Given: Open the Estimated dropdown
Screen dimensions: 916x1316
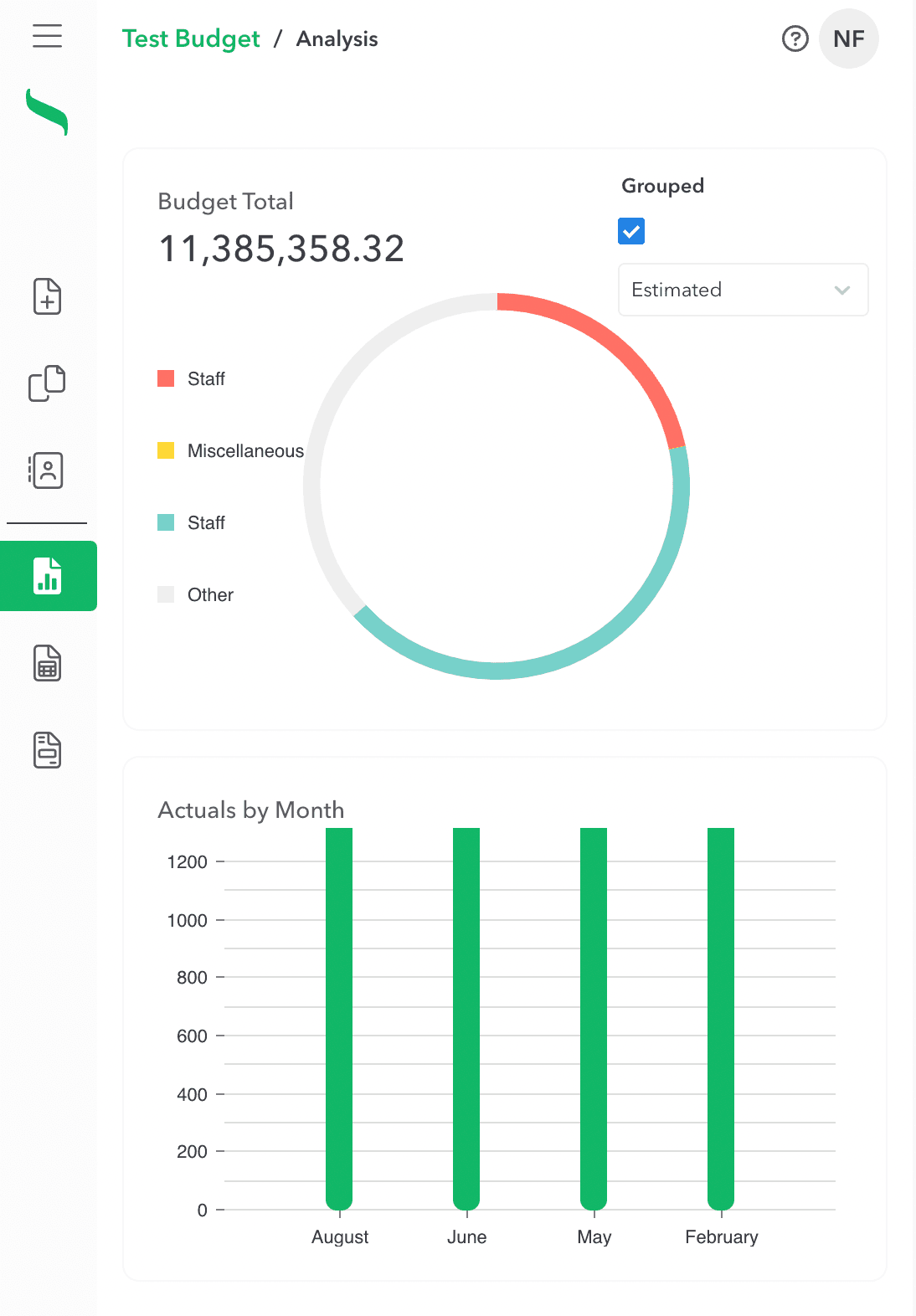Looking at the screenshot, I should 744,290.
